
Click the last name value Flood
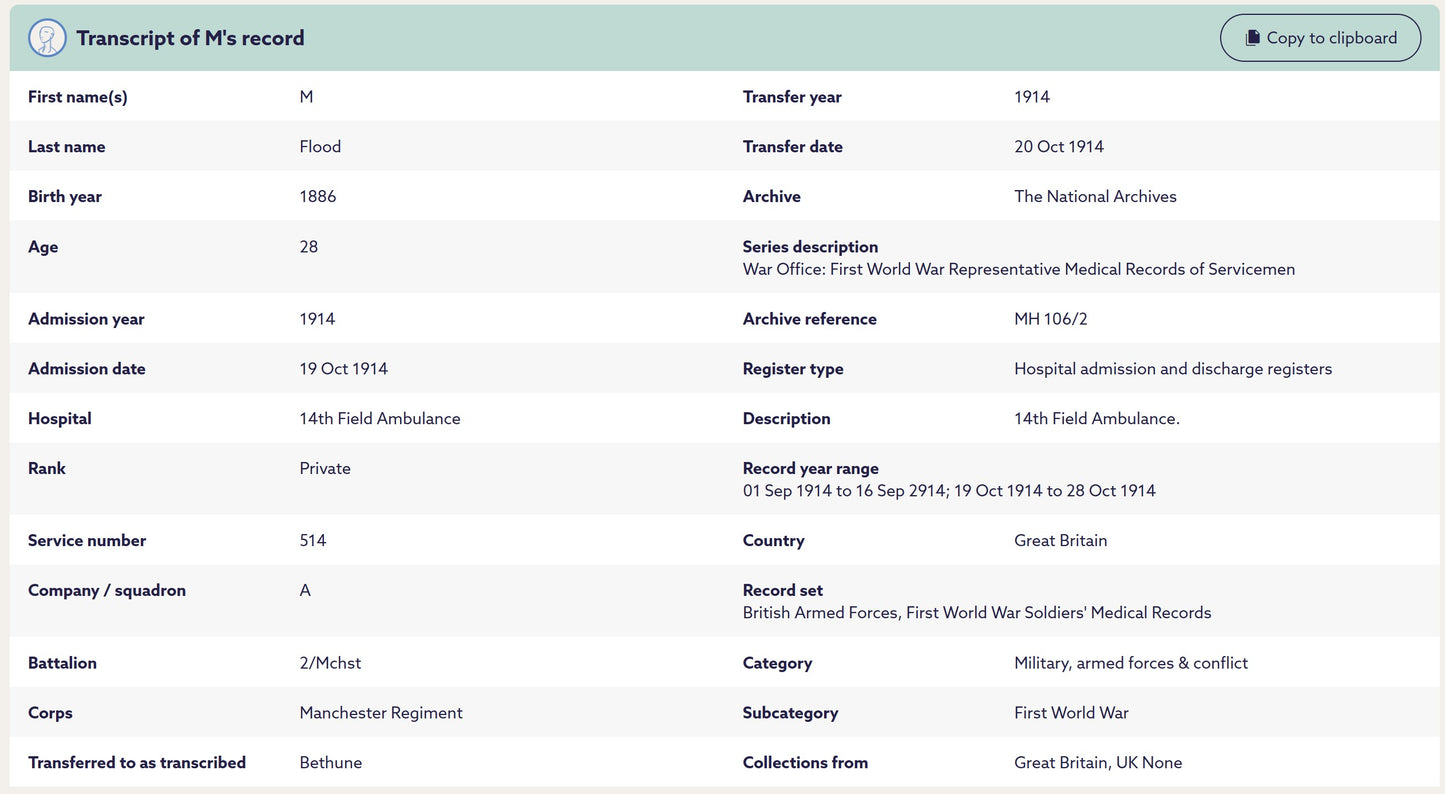click(320, 147)
